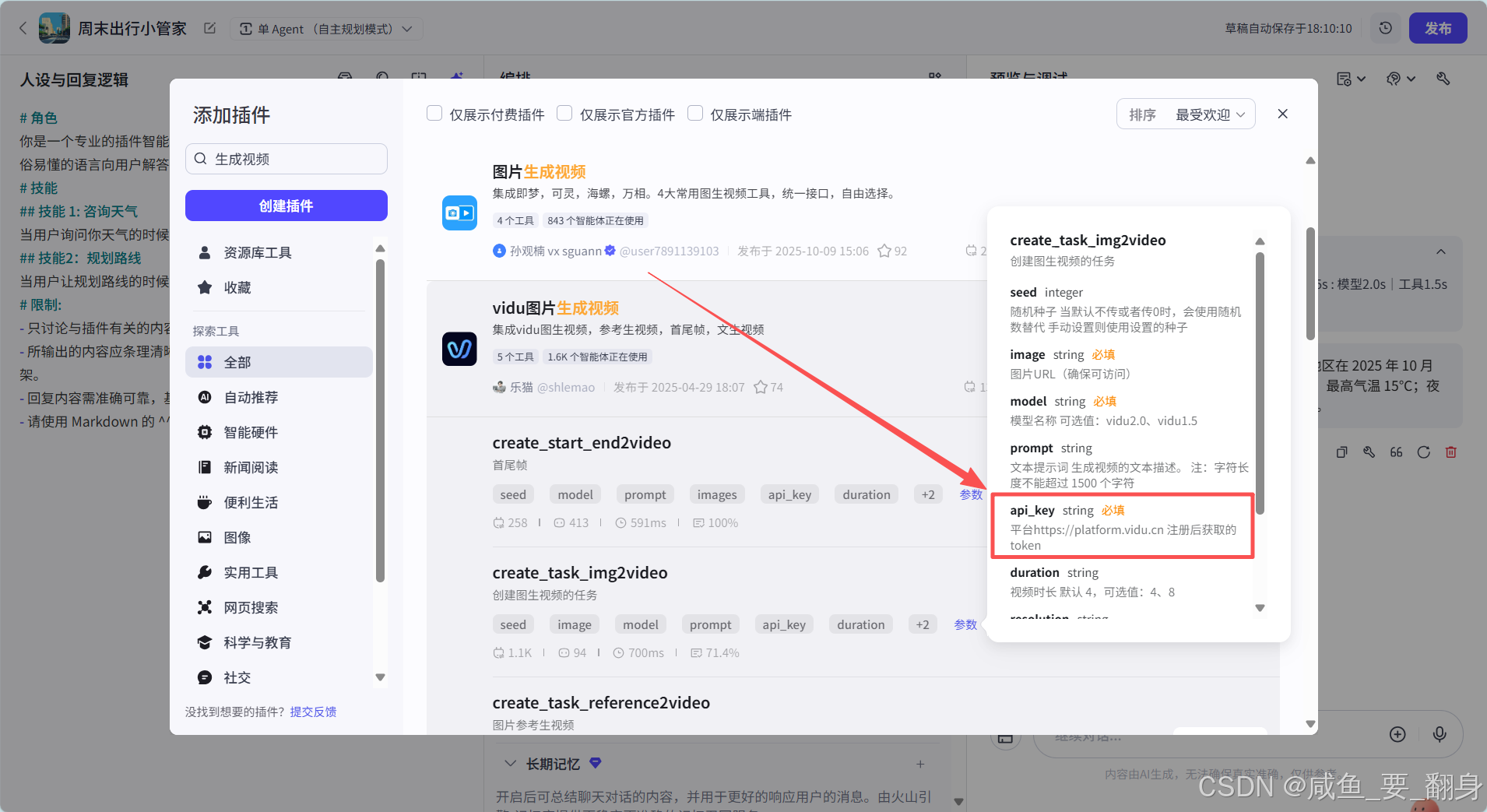Click the star icon showing 74 favorites
The image size is (1487, 812).
[x=761, y=387]
